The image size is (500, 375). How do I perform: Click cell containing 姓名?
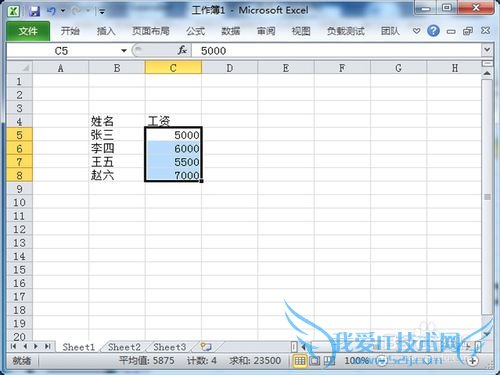click(x=117, y=121)
